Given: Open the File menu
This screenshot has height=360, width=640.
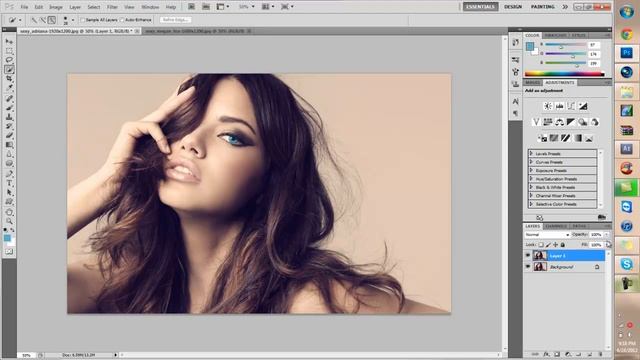Looking at the screenshot, I should [x=24, y=7].
